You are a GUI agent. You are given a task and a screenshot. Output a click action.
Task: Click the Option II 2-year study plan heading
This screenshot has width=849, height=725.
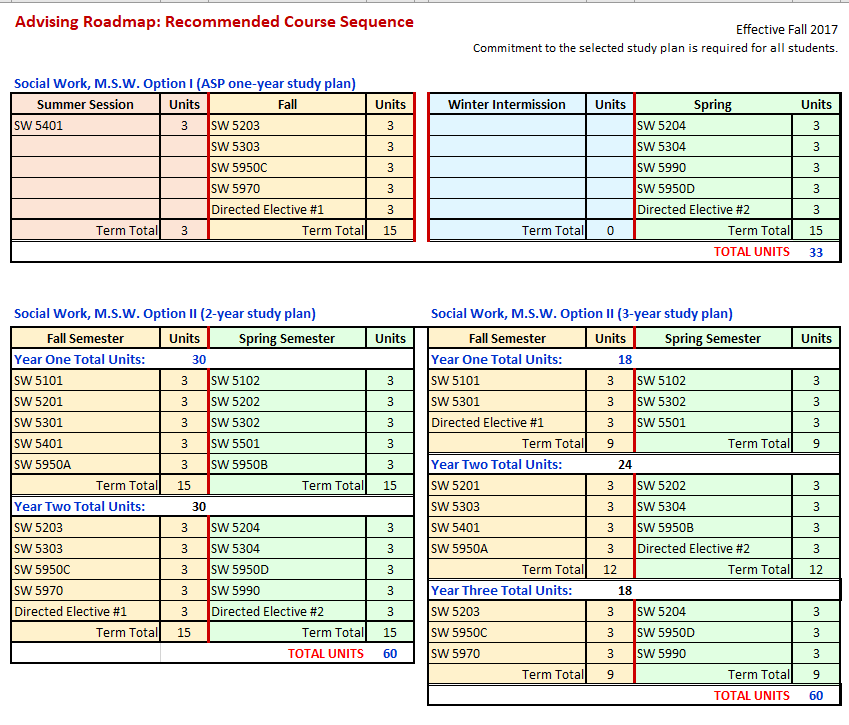(x=165, y=314)
